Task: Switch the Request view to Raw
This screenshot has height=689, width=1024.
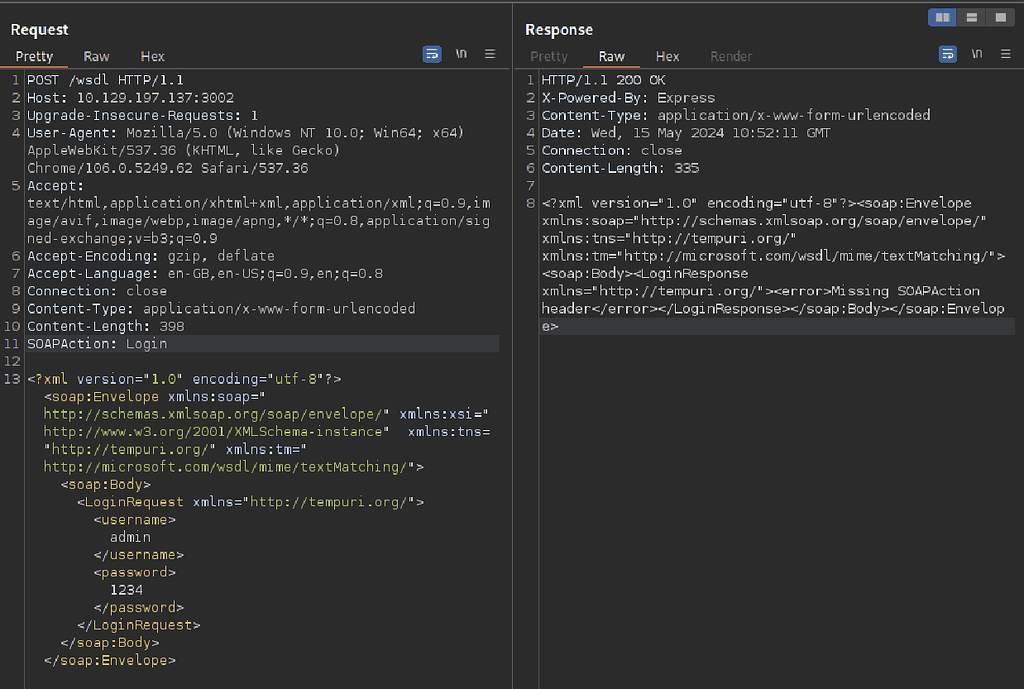Action: [96, 56]
